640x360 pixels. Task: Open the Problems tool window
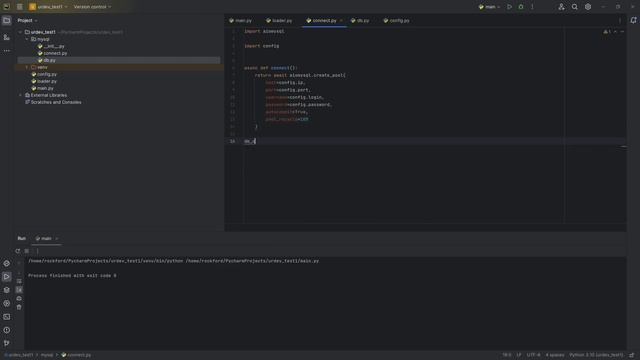tap(7, 330)
